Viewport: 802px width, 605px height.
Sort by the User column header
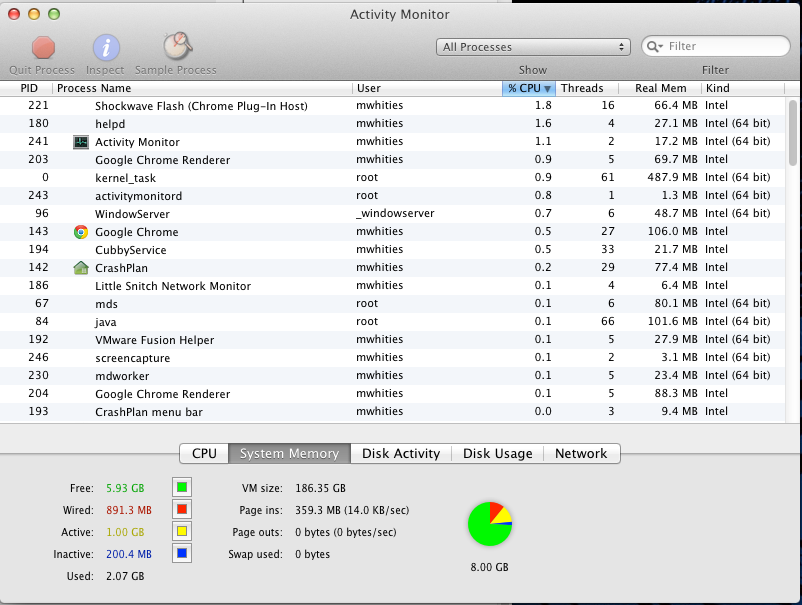(427, 88)
